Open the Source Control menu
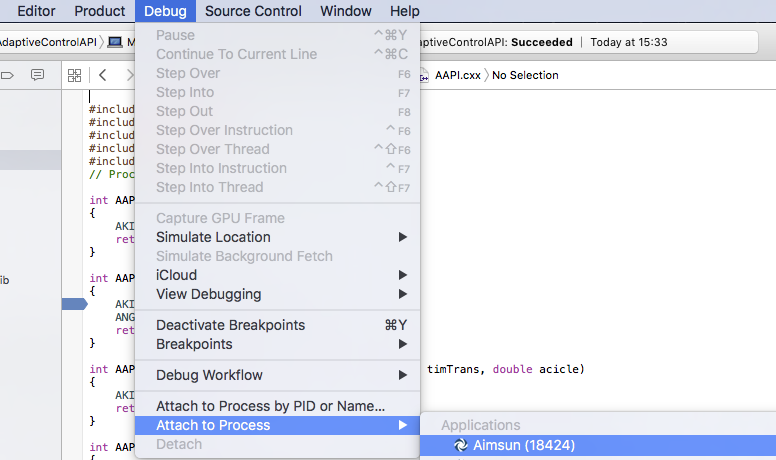The width and height of the screenshot is (776, 460). click(x=255, y=11)
